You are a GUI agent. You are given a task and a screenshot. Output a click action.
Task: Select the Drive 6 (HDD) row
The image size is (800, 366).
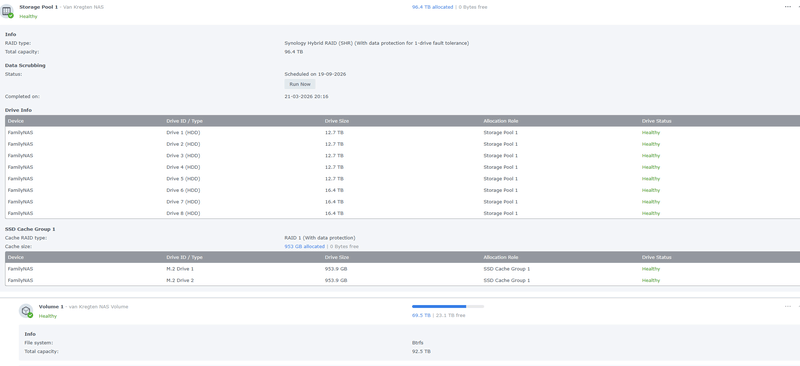(403, 190)
